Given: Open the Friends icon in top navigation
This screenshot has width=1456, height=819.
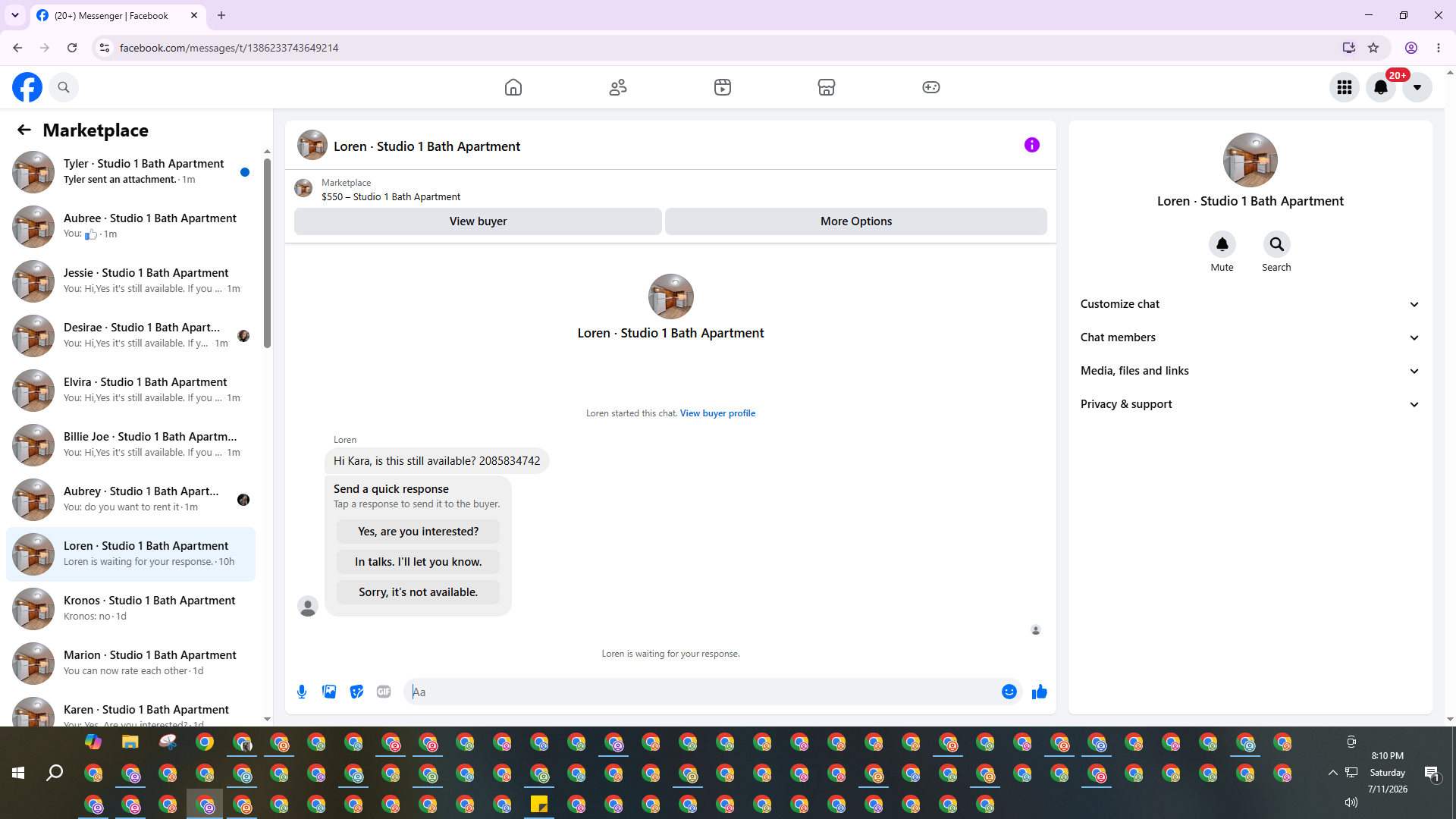Looking at the screenshot, I should coord(618,87).
